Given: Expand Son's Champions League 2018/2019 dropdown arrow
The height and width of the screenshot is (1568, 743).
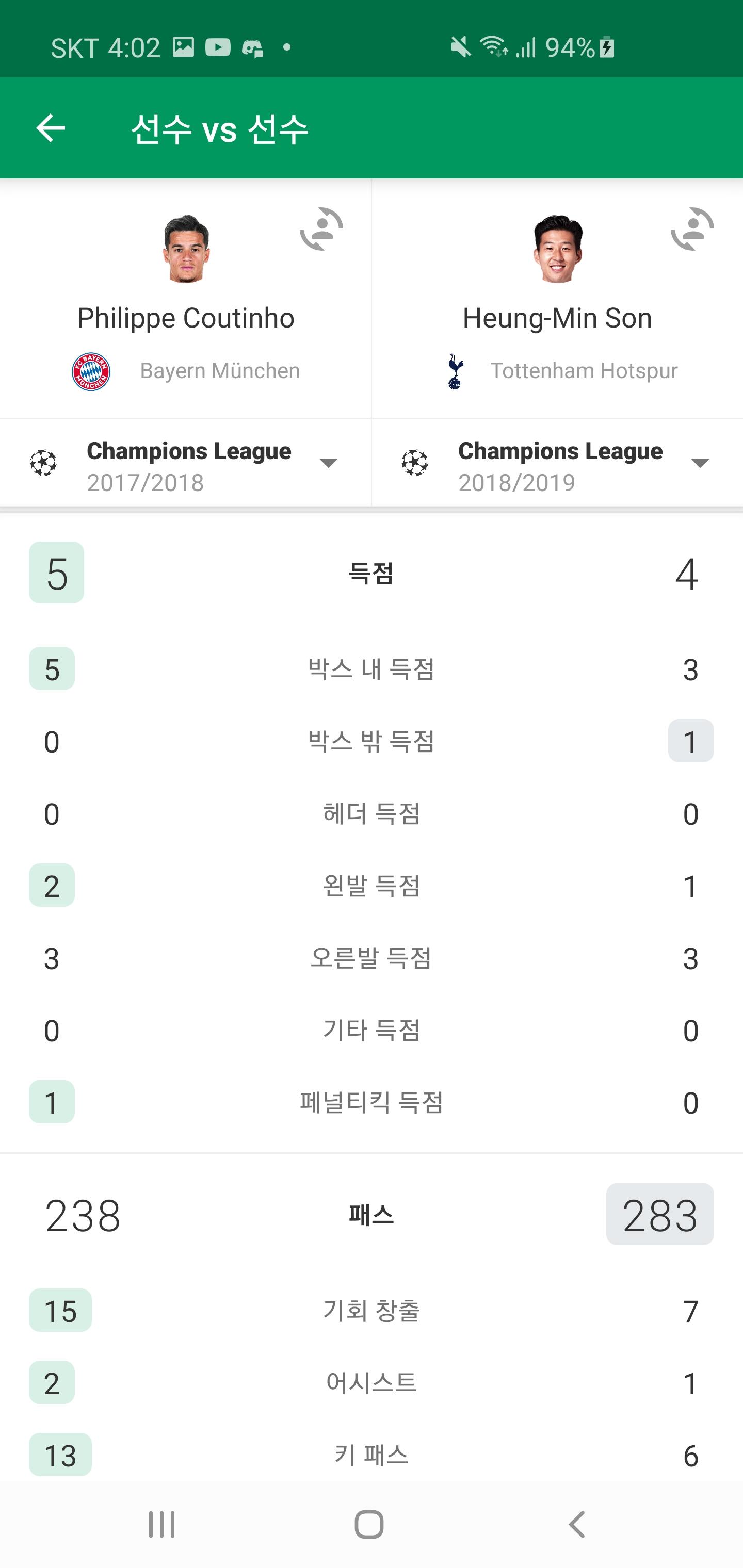Looking at the screenshot, I should point(700,464).
